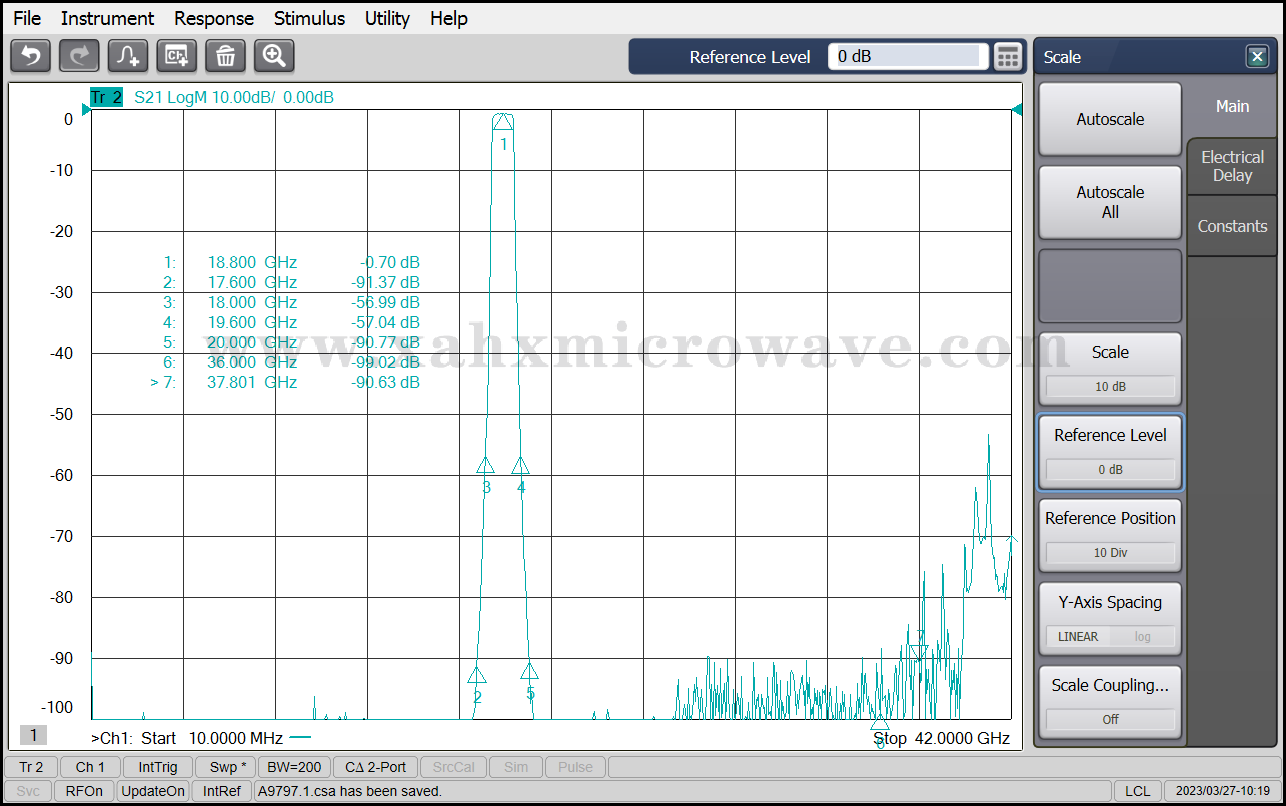This screenshot has height=806, width=1286.
Task: Click the Reference Level 0 dB button
Action: (x=1110, y=451)
